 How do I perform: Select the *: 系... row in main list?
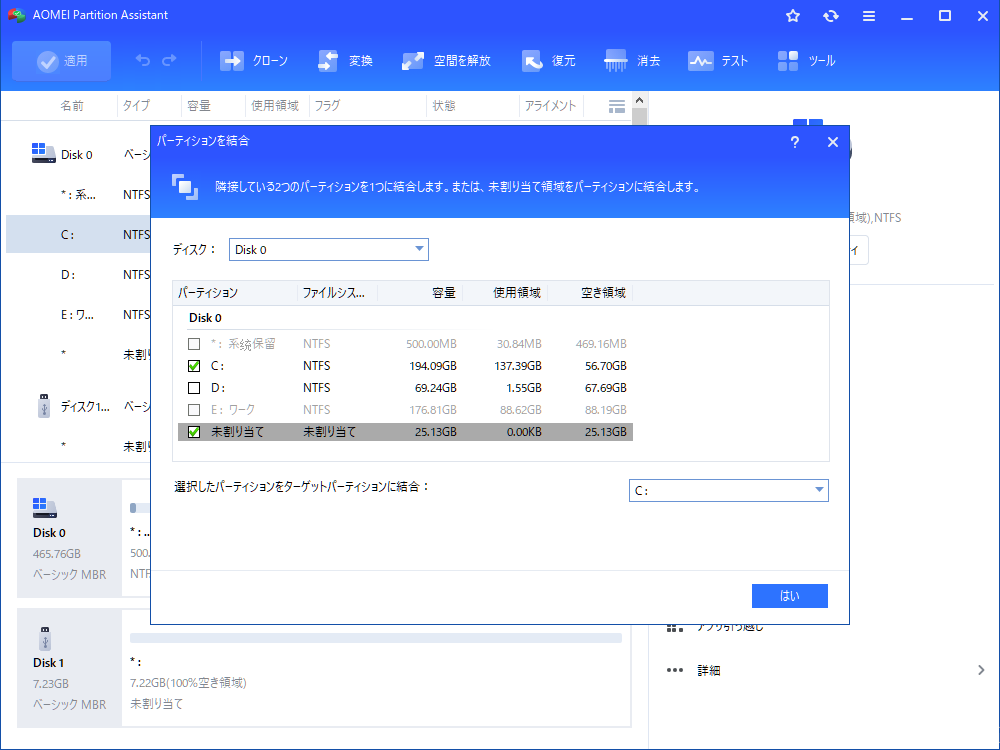78,195
